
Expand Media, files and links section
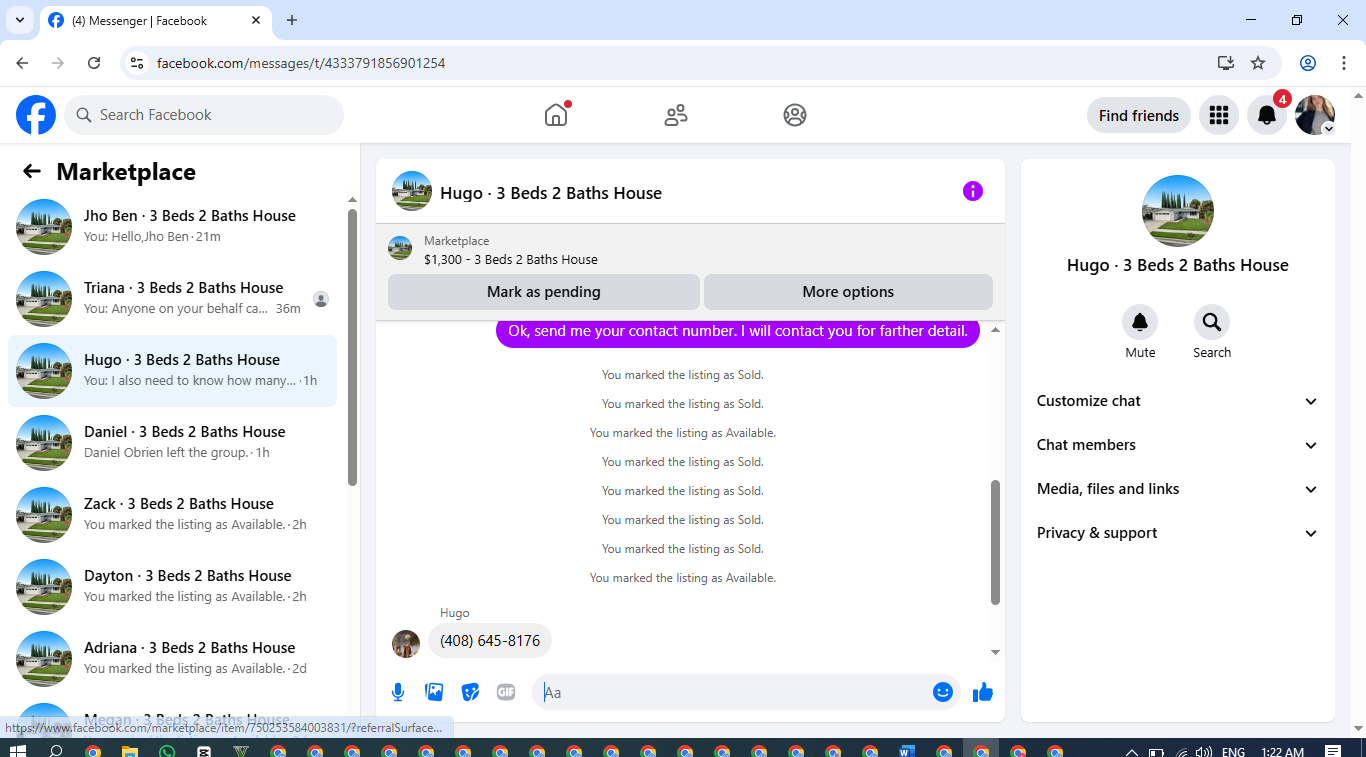coord(1178,489)
